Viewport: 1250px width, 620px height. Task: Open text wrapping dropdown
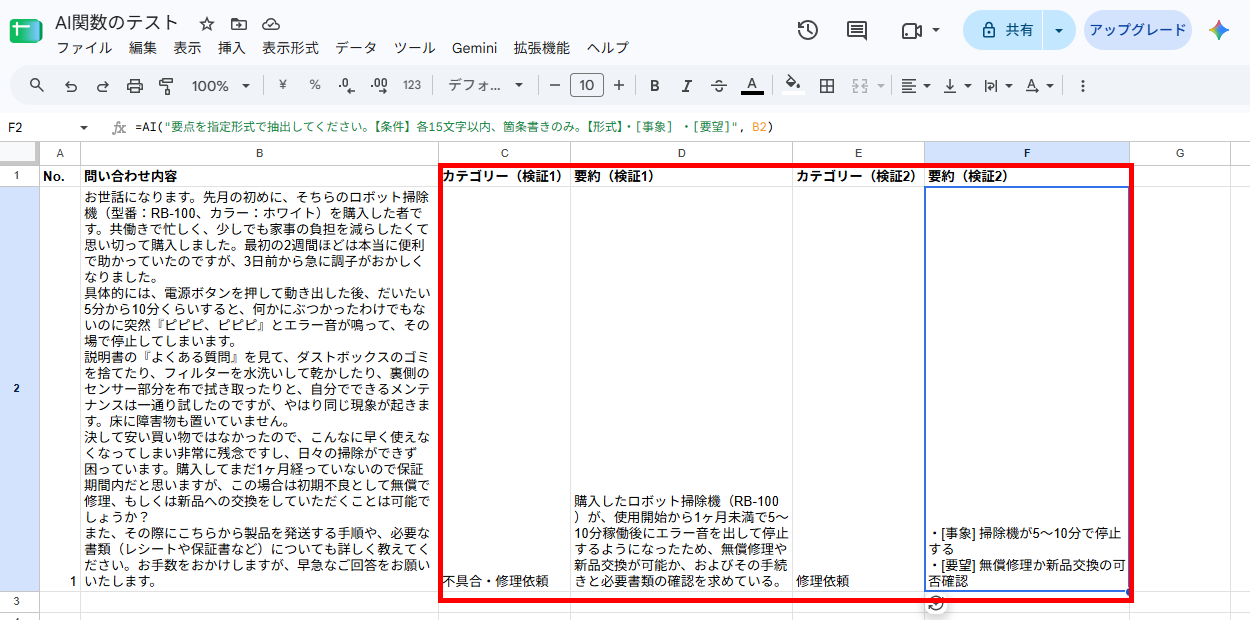coord(998,86)
